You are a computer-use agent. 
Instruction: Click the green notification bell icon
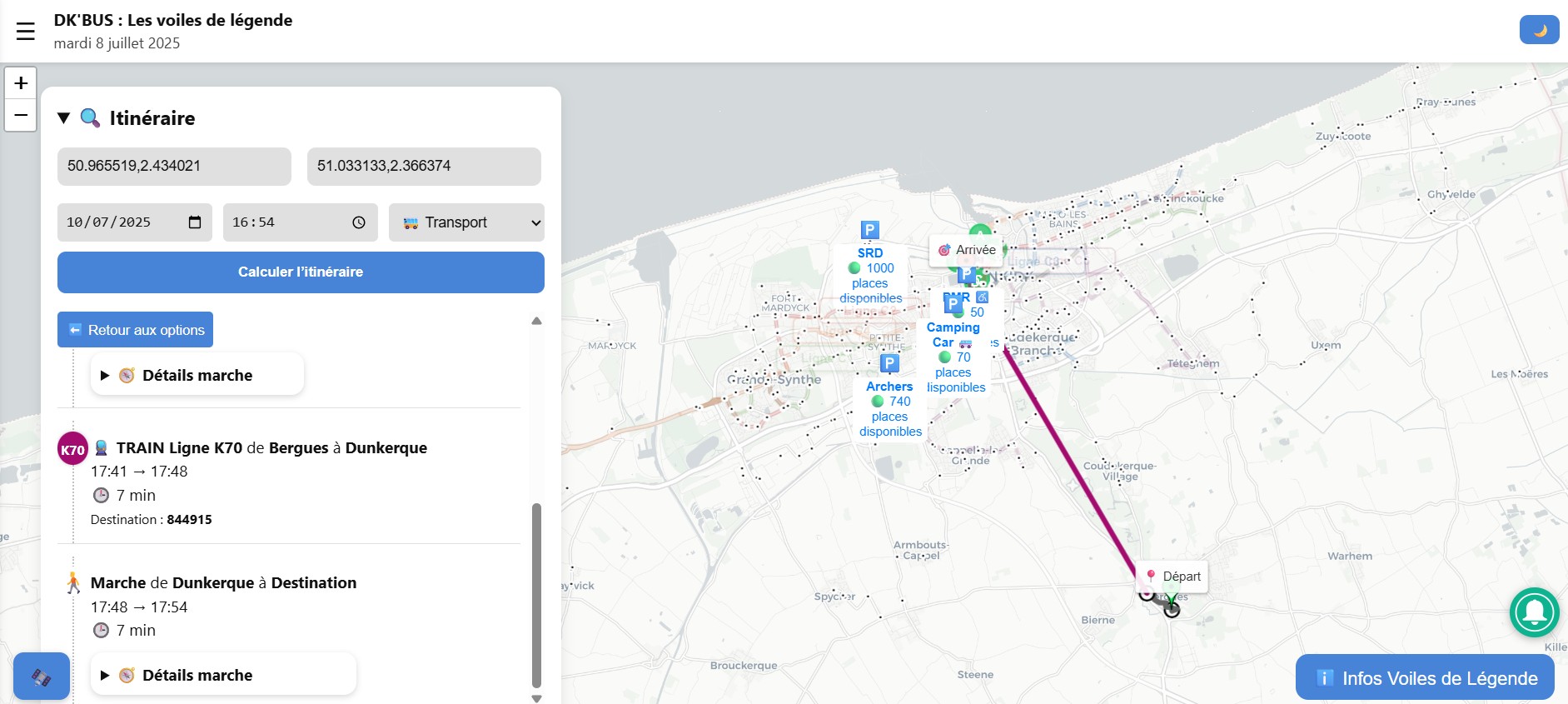1534,612
